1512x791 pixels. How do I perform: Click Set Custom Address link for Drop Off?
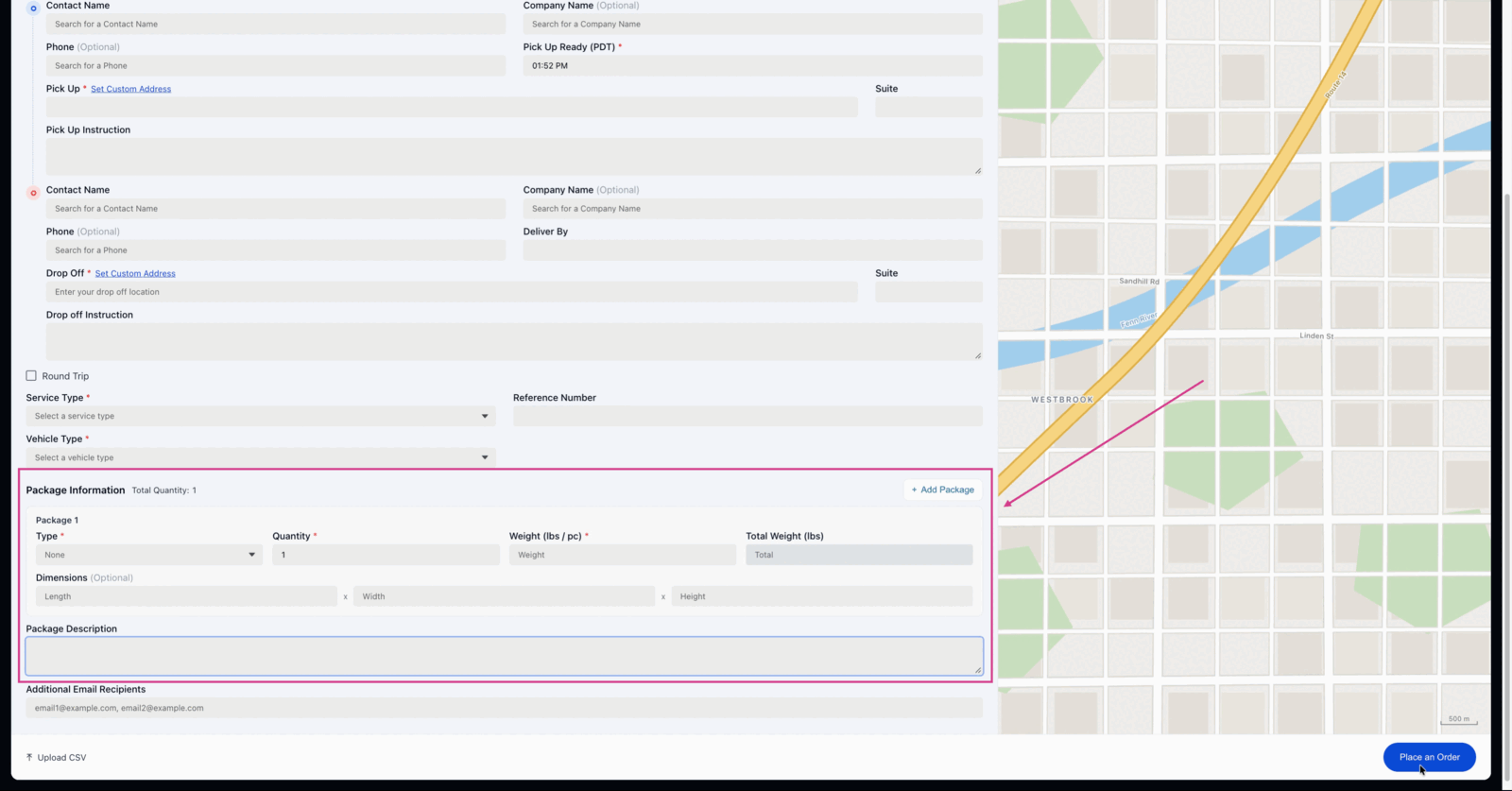pyautogui.click(x=135, y=273)
